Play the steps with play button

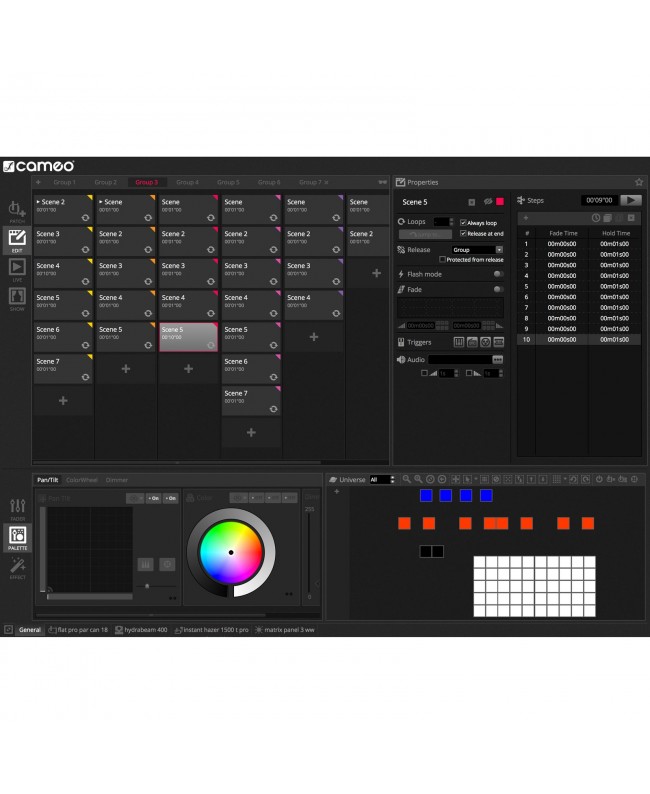[x=631, y=200]
